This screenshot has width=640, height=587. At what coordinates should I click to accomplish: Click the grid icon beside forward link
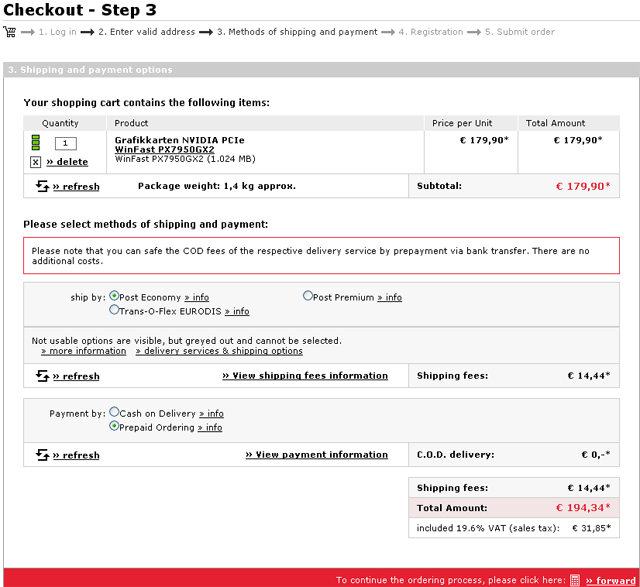point(575,580)
